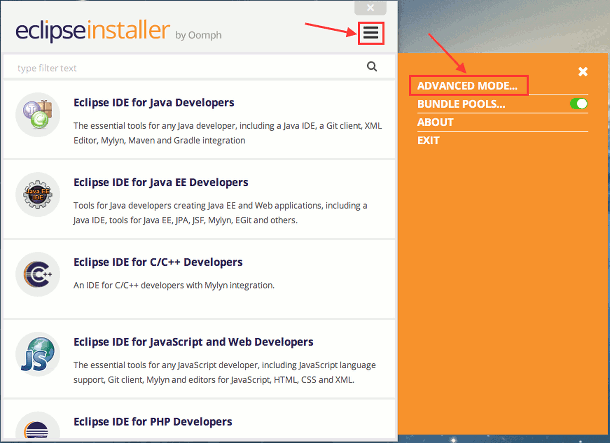Click the Java EE IDE gear icon
610x443 pixels.
38,194
